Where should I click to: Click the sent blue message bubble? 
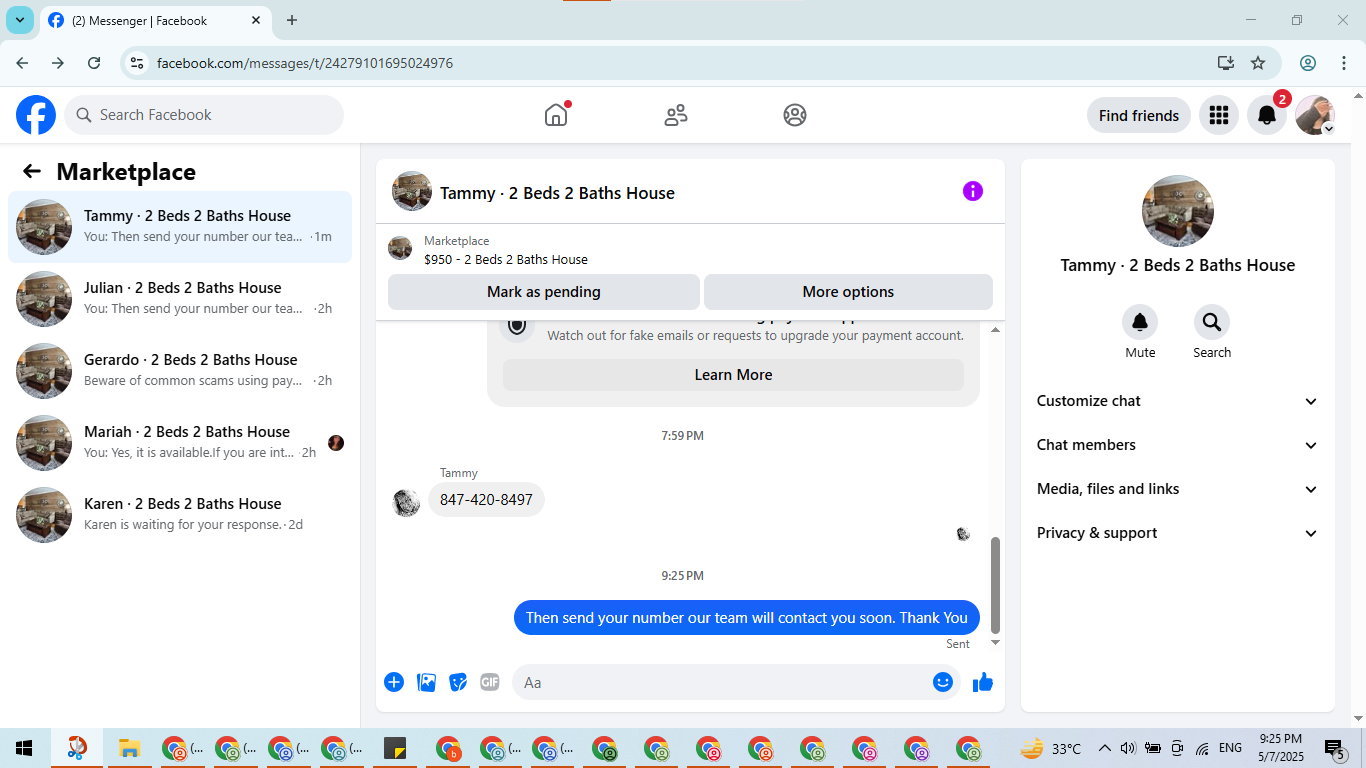747,618
